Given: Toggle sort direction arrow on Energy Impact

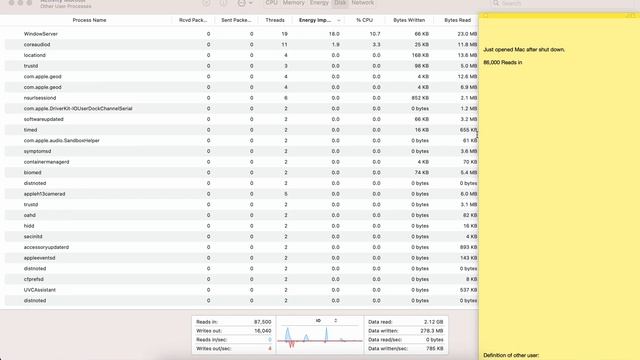Looking at the screenshot, I should 338,20.
